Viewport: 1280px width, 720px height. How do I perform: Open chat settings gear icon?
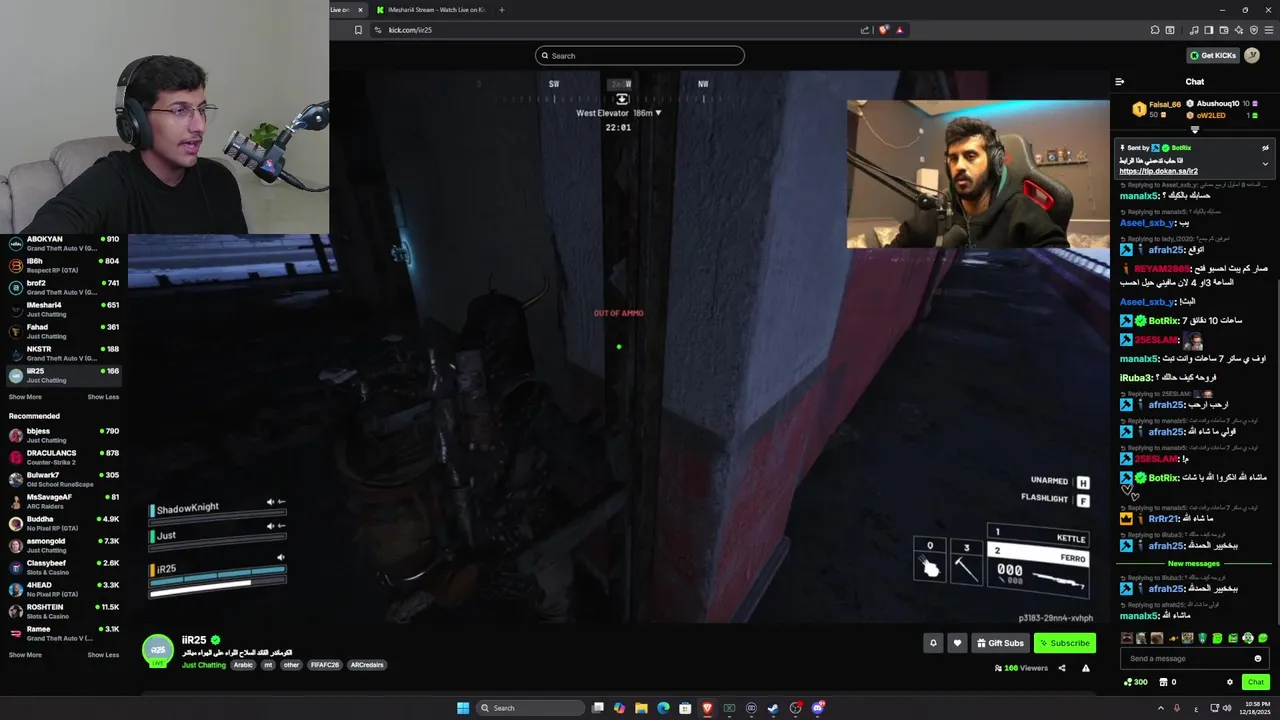(1230, 682)
